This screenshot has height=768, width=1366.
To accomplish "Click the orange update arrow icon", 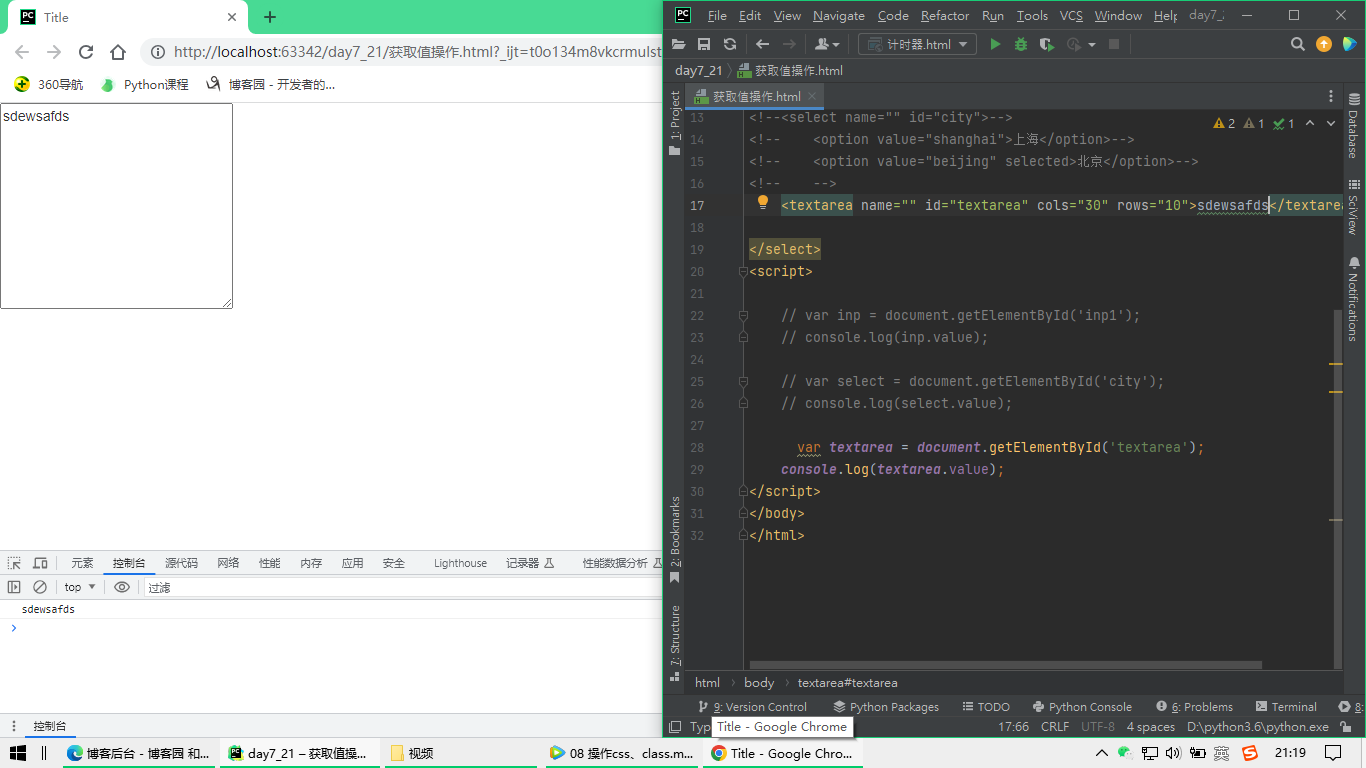I will [x=1324, y=44].
